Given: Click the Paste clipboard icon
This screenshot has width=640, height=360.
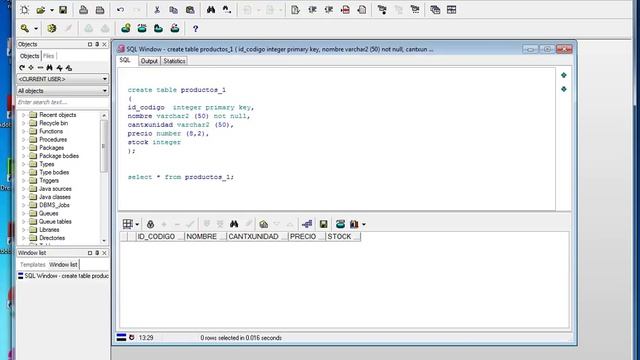Looking at the screenshot, I should pyautogui.click(x=190, y=10).
